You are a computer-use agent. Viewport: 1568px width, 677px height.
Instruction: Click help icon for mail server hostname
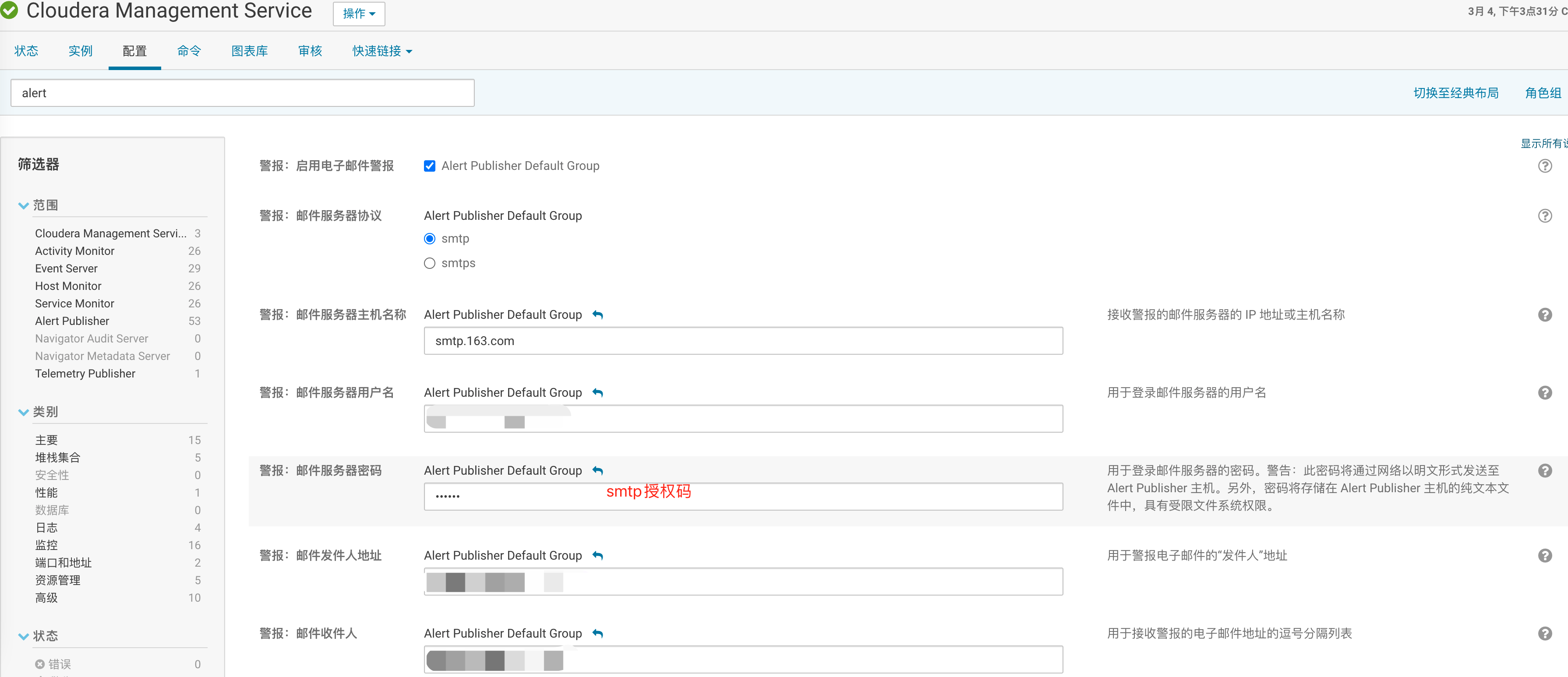tap(1544, 315)
